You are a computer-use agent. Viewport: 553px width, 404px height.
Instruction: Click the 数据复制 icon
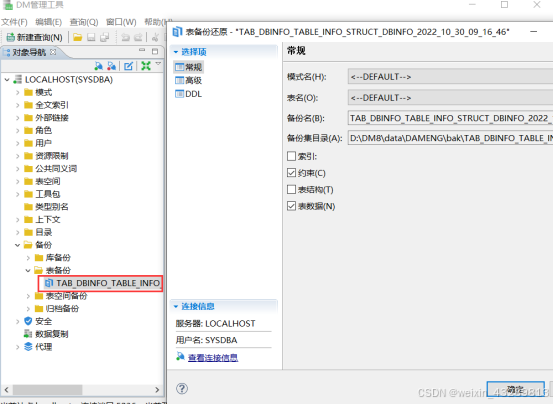(x=28, y=333)
